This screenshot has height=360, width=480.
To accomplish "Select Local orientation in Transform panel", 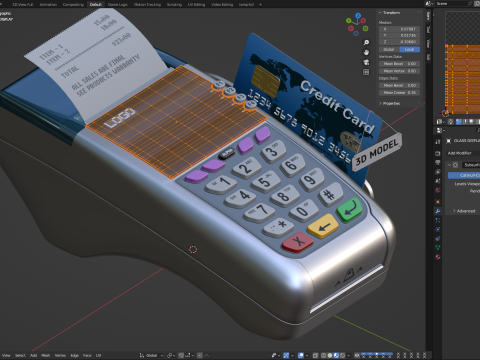I will [x=410, y=49].
